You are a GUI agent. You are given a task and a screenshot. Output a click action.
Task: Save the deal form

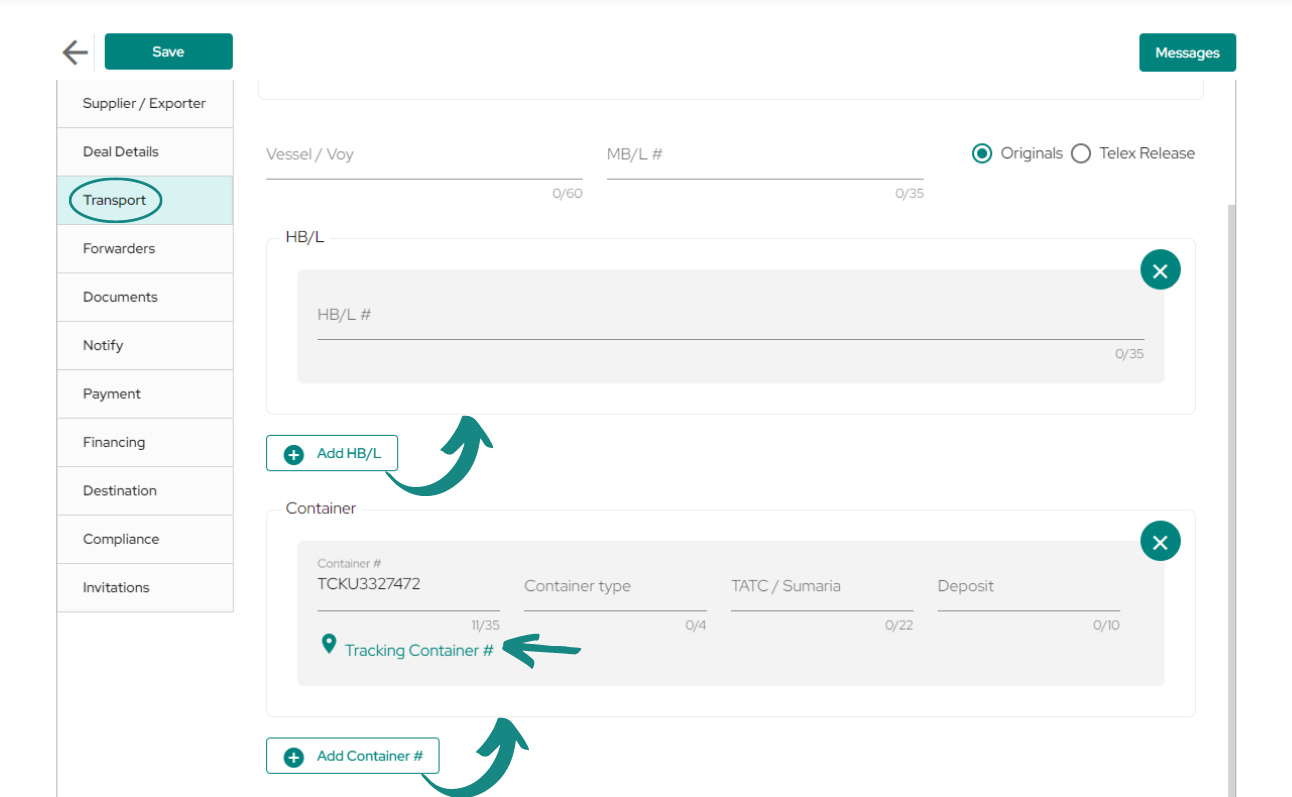click(x=168, y=51)
